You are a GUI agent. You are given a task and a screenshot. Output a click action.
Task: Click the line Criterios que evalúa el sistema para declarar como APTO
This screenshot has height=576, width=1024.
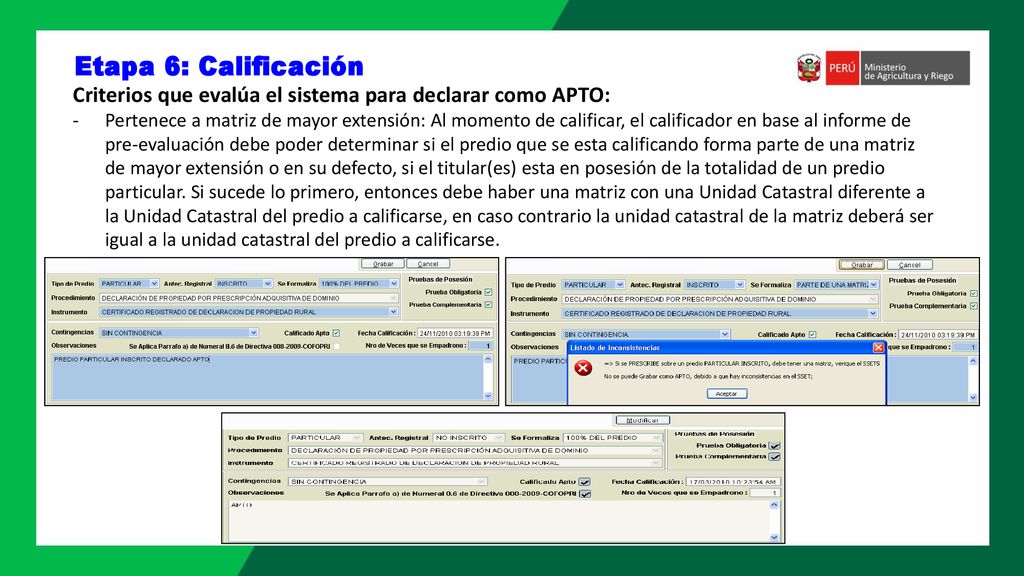[341, 95]
